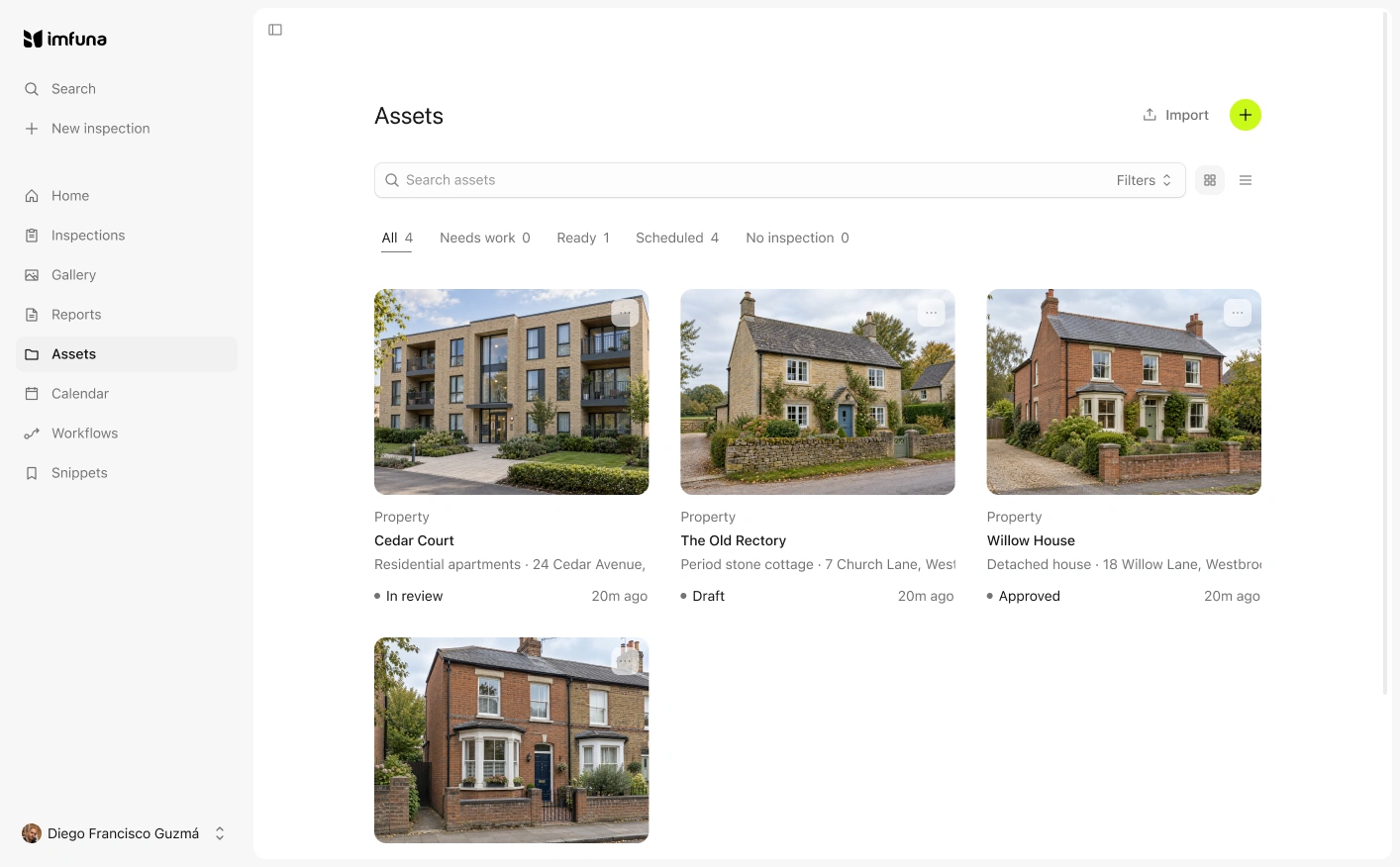Click the Cedar Court title
Viewport: 1400px width, 867px height.
414,540
